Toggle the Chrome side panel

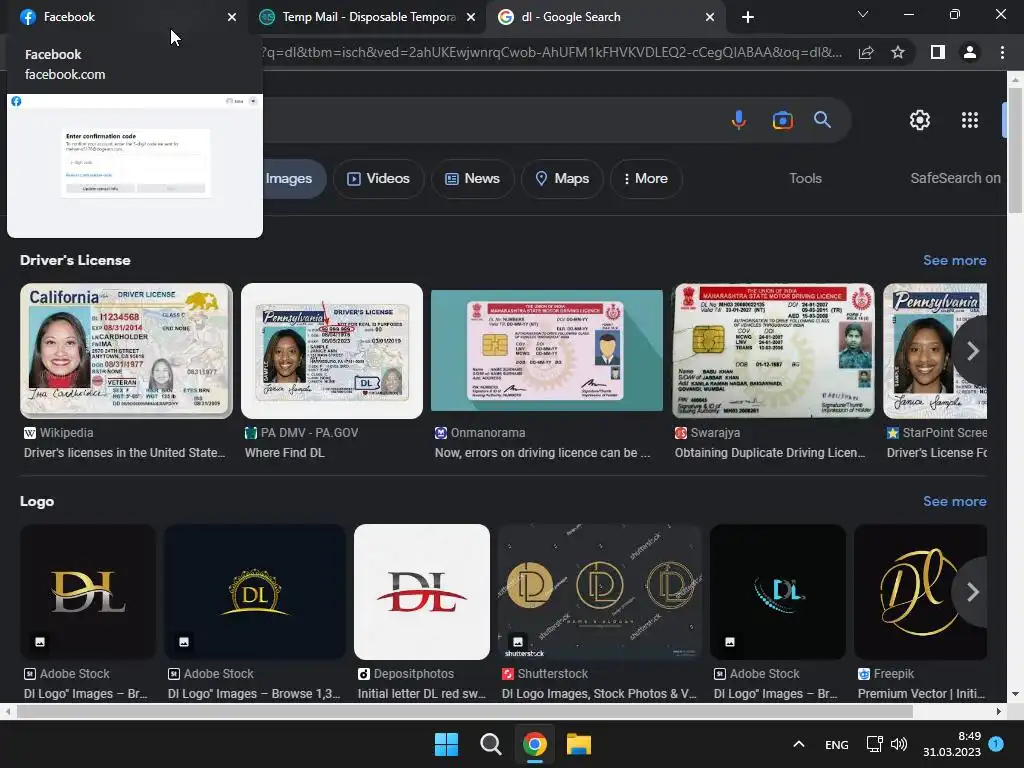tap(938, 52)
